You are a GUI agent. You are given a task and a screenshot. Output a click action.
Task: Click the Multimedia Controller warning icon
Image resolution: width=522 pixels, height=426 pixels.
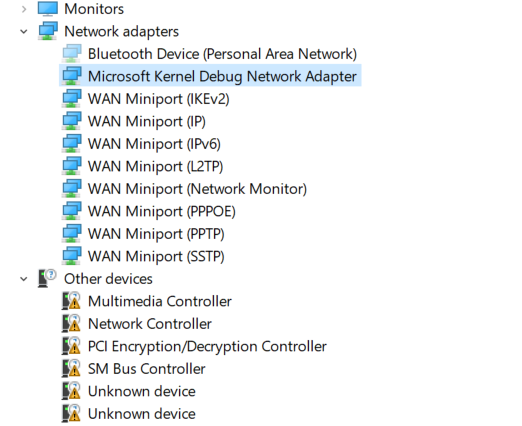[x=71, y=301]
